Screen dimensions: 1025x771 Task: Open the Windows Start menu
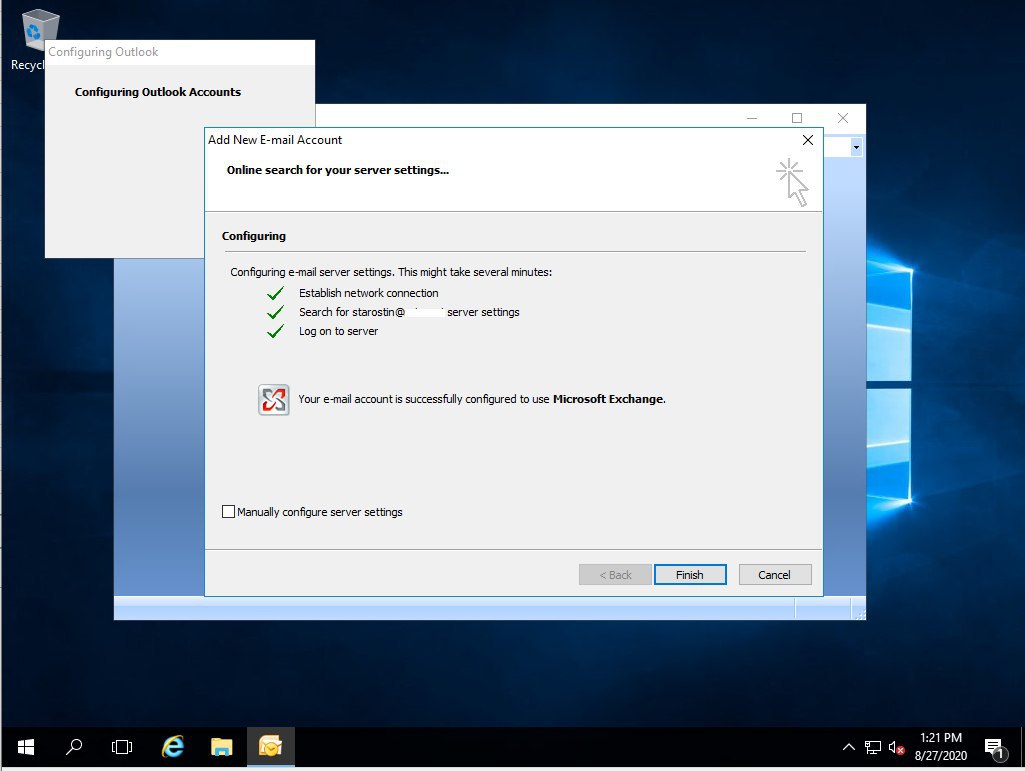tap(25, 747)
